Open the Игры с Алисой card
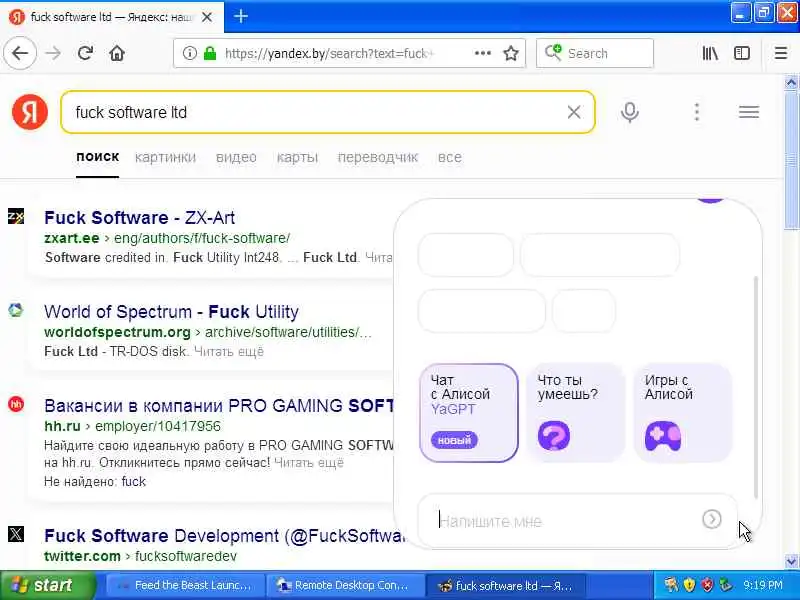Screen dimensions: 800x600 tap(683, 413)
